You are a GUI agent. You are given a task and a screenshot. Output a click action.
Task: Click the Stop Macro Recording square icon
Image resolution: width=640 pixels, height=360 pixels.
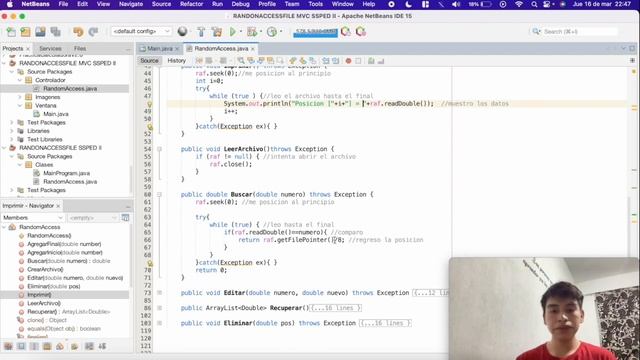(x=358, y=61)
